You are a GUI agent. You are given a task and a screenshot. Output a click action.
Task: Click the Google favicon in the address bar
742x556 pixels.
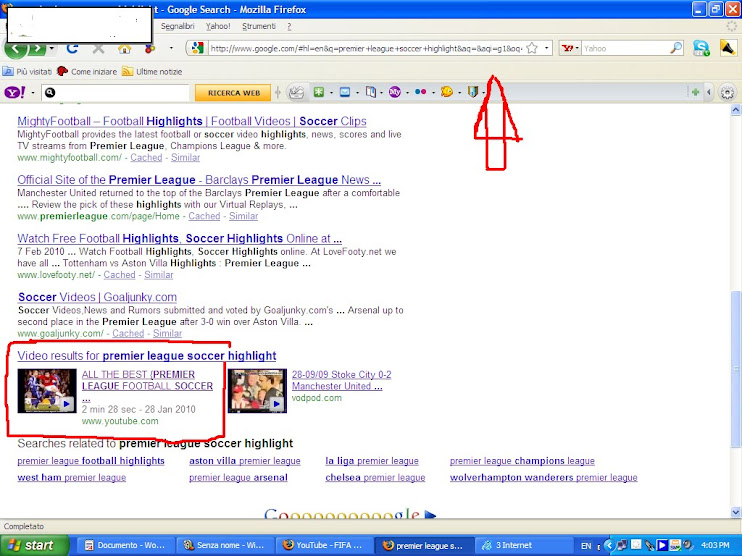click(198, 48)
